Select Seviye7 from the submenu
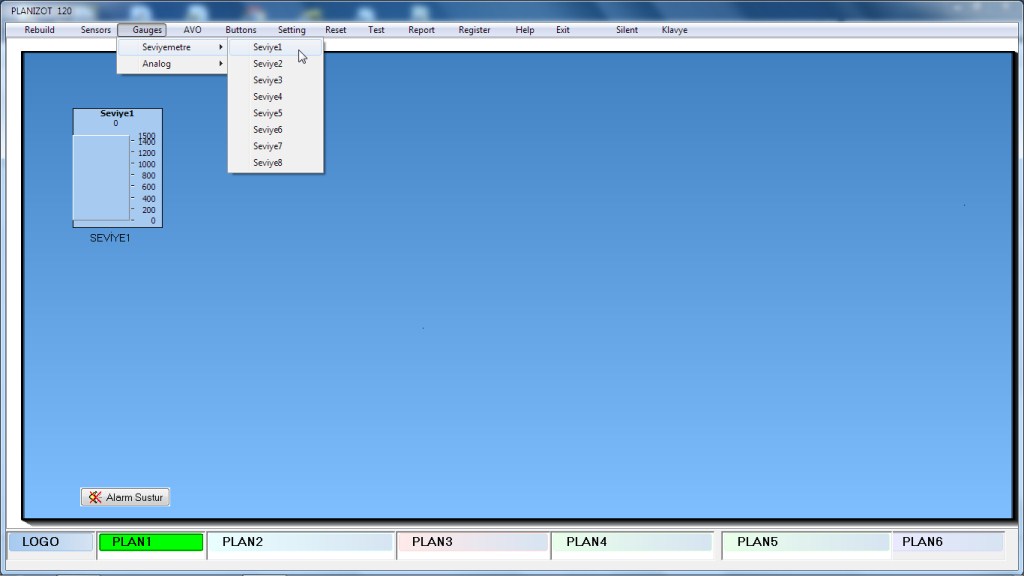This screenshot has height=576, width=1024. (276, 146)
